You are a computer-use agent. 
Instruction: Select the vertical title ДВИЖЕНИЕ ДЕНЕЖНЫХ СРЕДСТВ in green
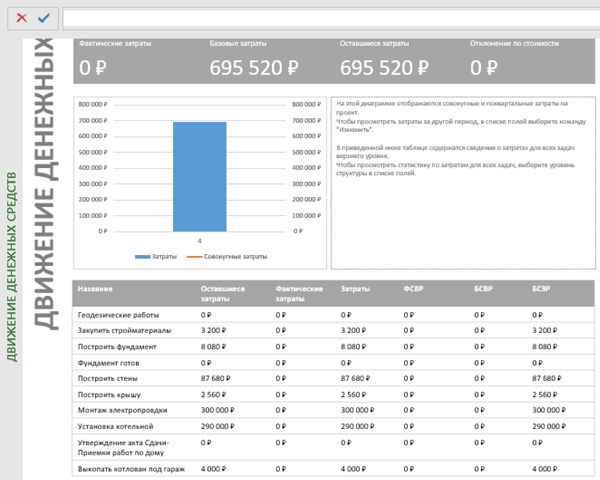[x=12, y=267]
